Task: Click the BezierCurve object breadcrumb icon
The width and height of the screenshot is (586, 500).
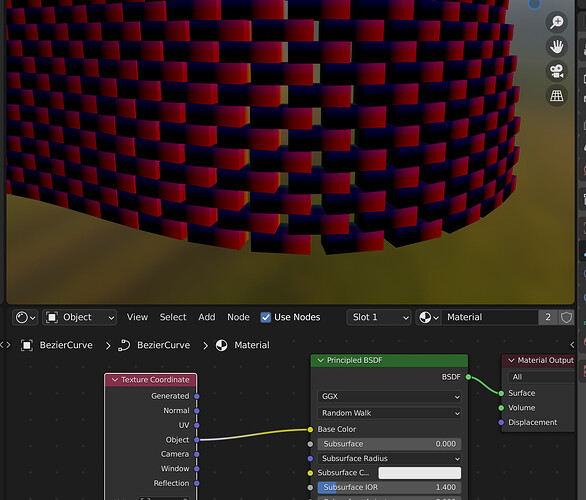Action: click(27, 345)
